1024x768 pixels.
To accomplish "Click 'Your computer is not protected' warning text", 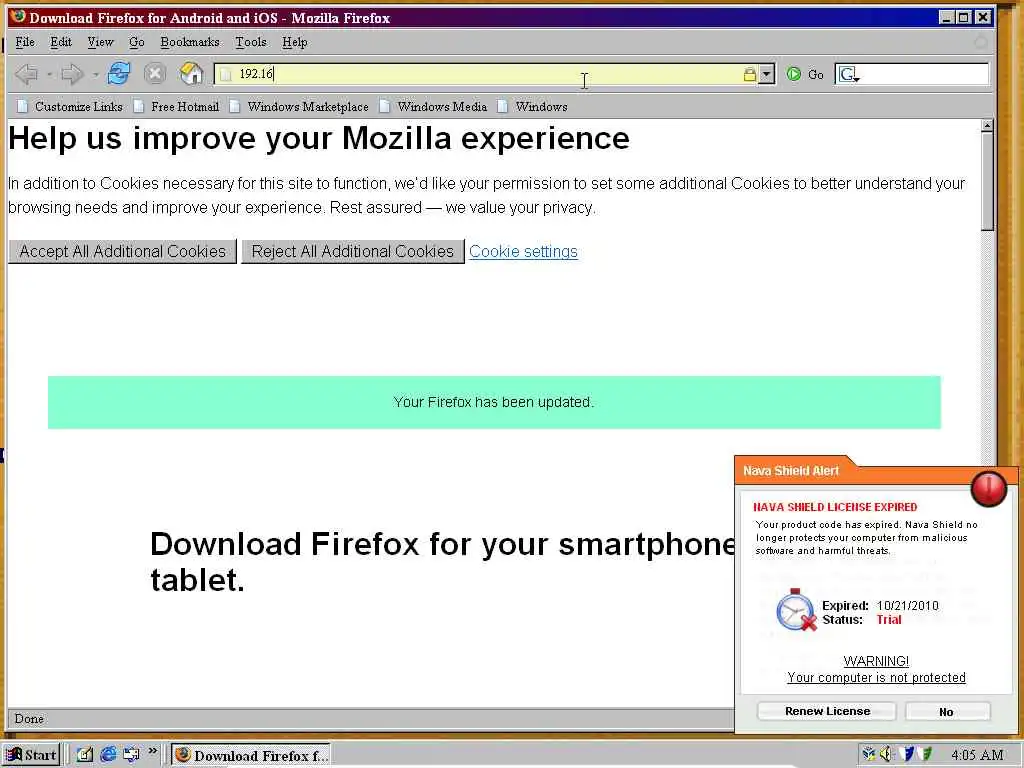I will point(876,678).
